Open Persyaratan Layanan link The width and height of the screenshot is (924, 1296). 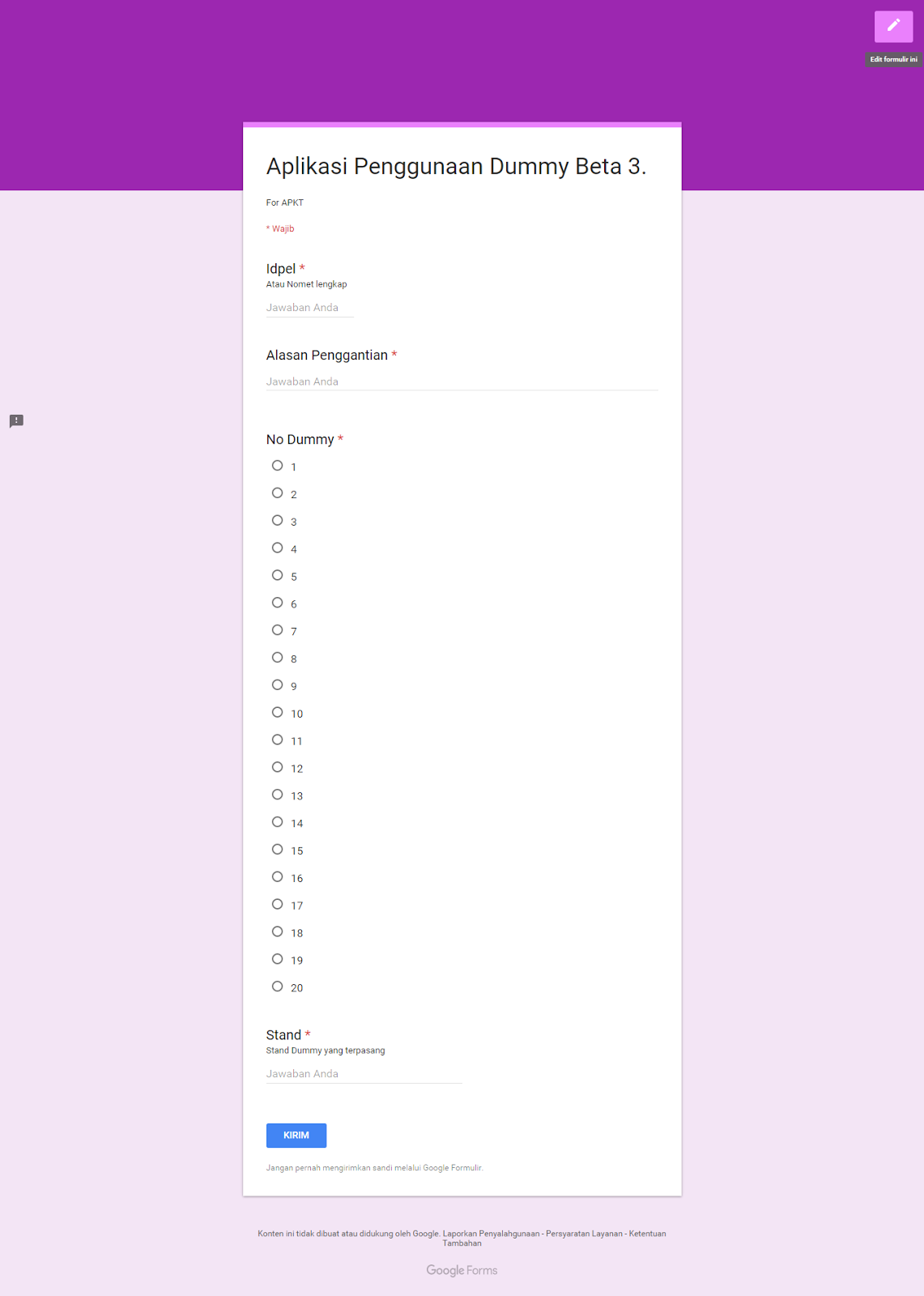point(584,1234)
